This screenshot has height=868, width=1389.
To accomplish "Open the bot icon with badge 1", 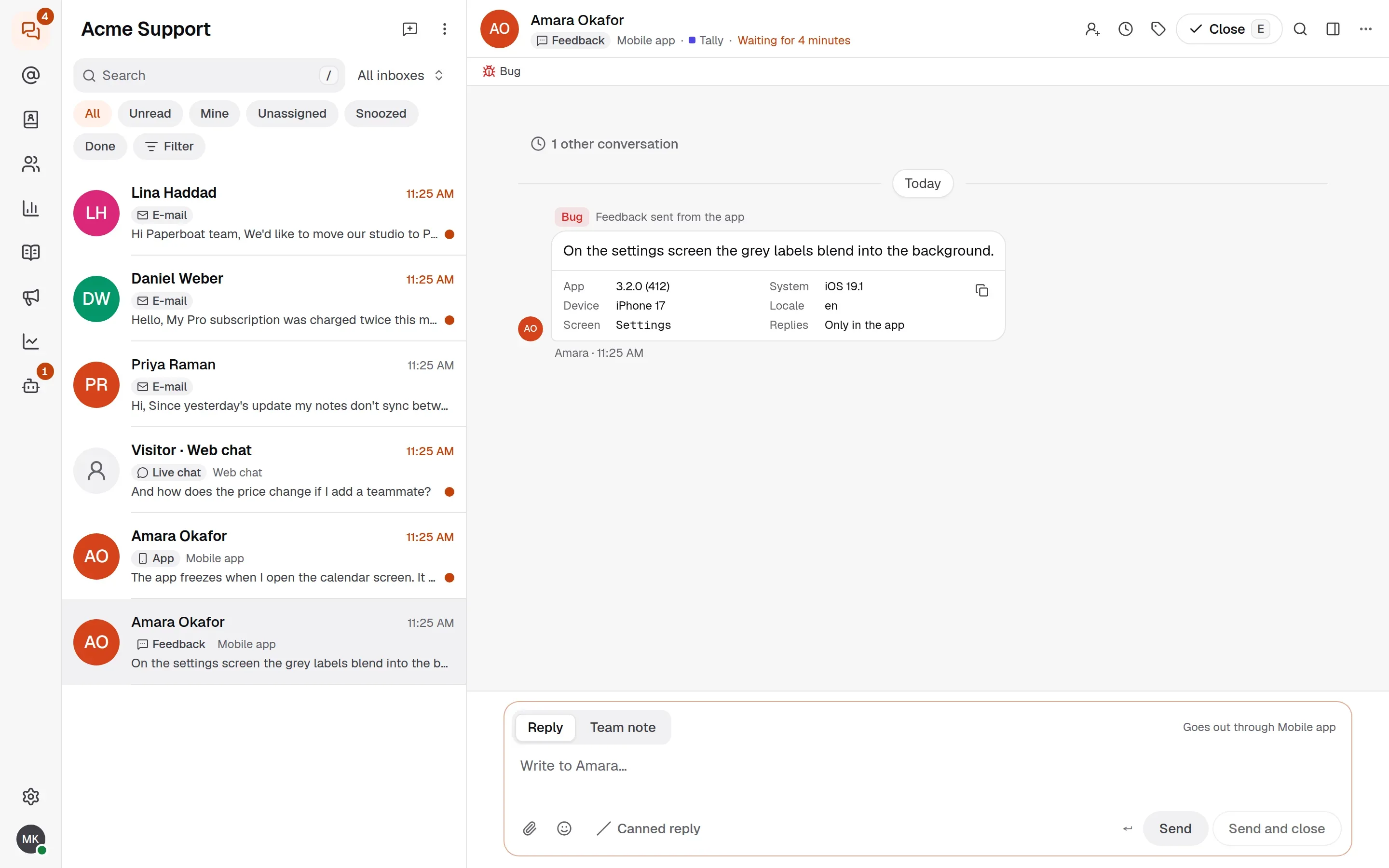I will [x=30, y=386].
